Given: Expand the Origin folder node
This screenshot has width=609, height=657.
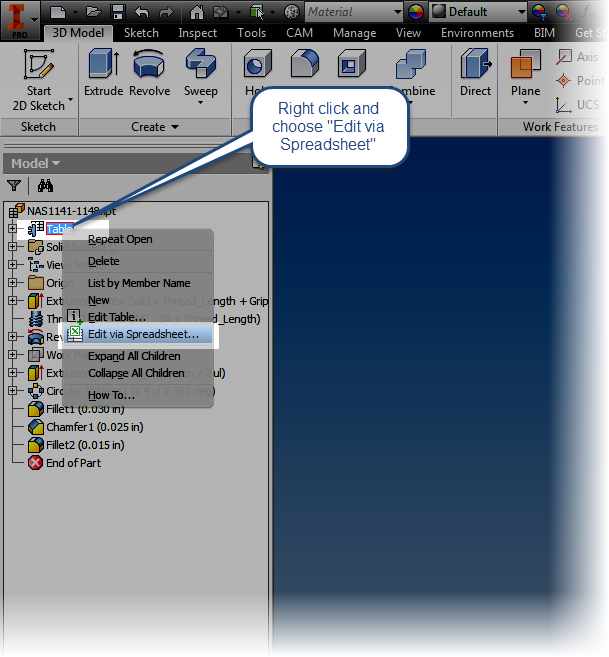Looking at the screenshot, I should point(12,282).
